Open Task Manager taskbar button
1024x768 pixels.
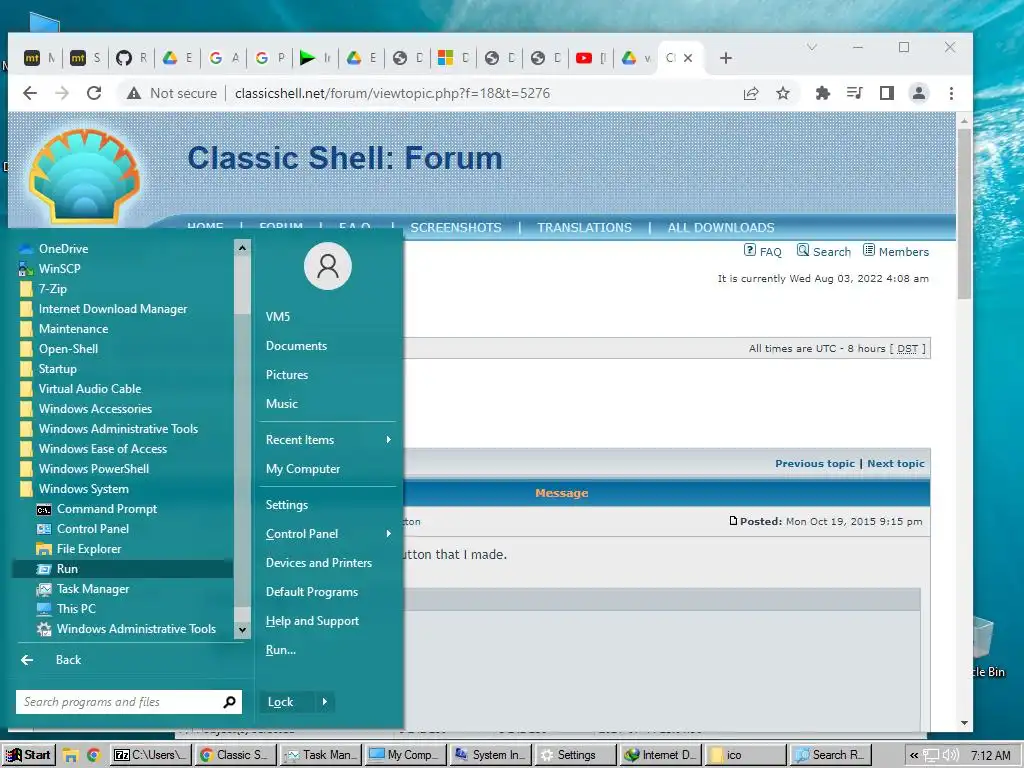point(321,756)
